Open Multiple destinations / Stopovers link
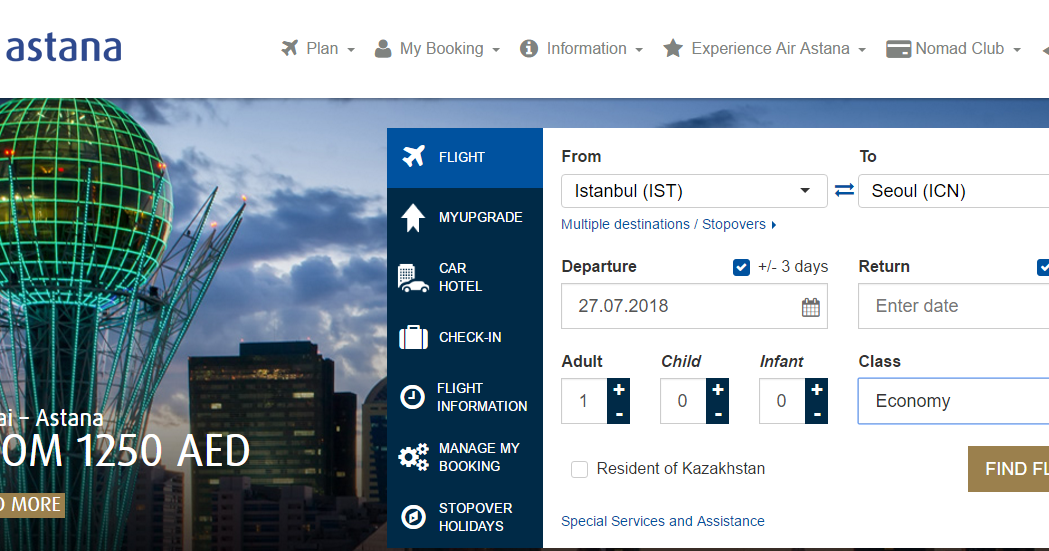 [668, 225]
